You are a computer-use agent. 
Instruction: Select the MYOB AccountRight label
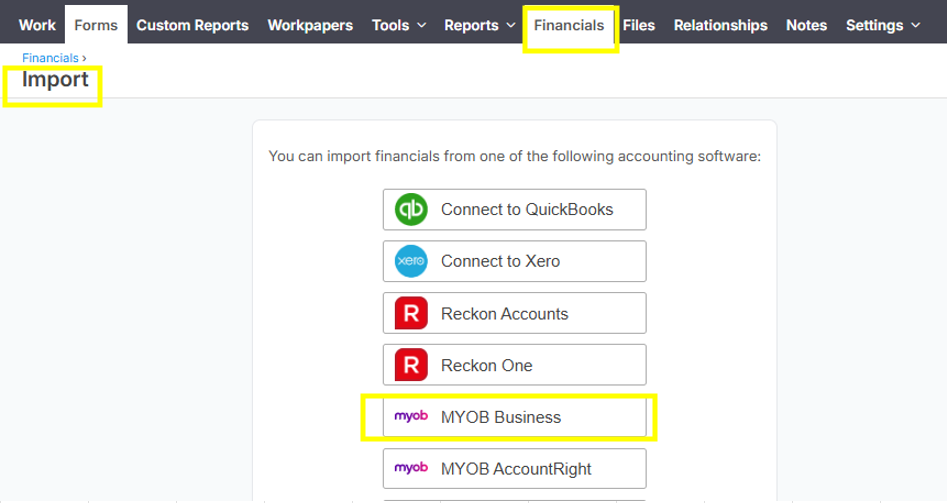click(516, 469)
